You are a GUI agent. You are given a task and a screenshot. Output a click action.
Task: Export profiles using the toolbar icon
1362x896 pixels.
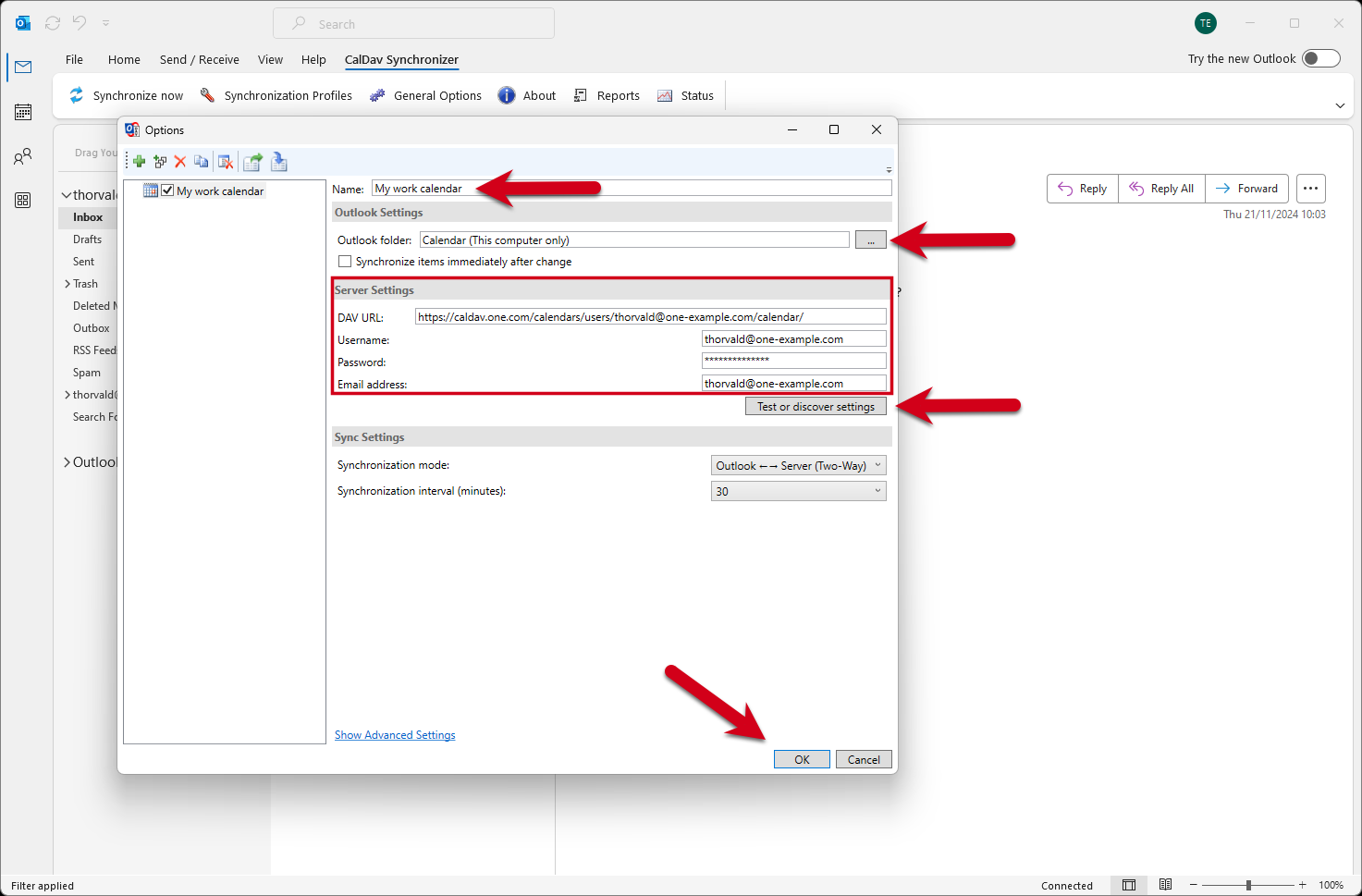(x=252, y=161)
